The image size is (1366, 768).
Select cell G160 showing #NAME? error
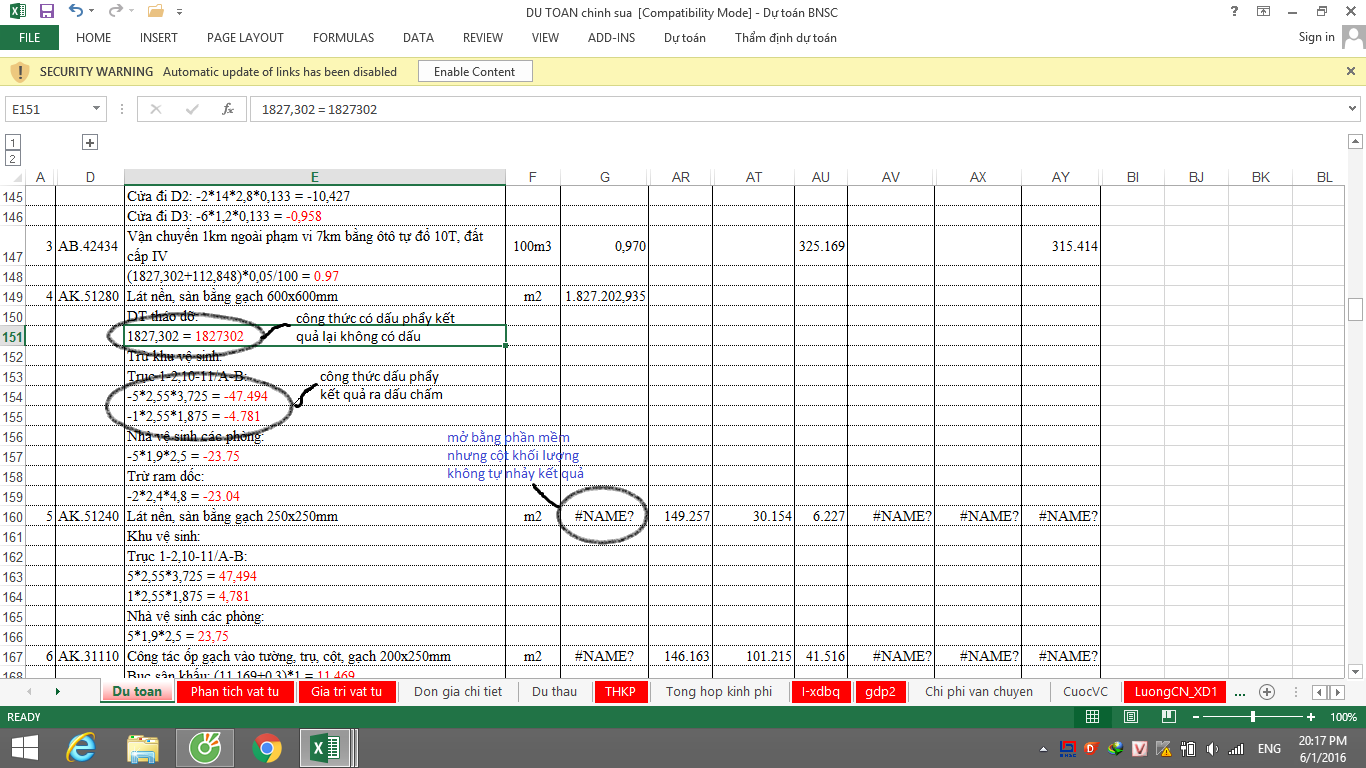pyautogui.click(x=604, y=517)
